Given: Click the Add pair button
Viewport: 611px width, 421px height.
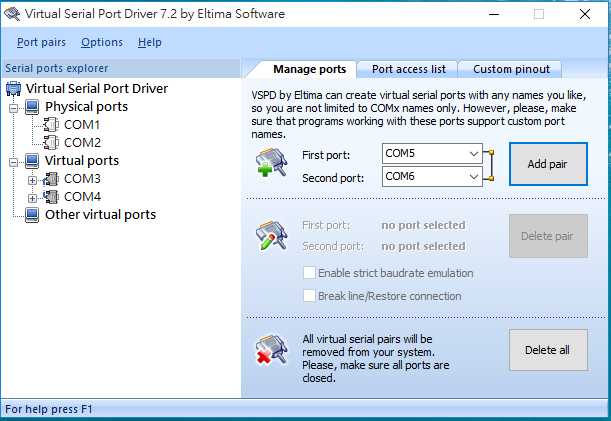Looking at the screenshot, I should point(548,164).
